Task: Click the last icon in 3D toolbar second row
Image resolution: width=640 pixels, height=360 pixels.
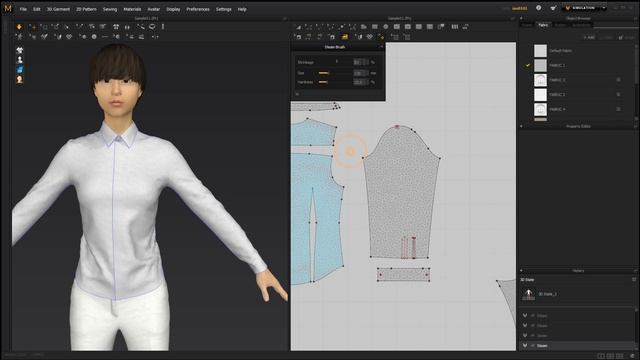Action: coord(155,37)
